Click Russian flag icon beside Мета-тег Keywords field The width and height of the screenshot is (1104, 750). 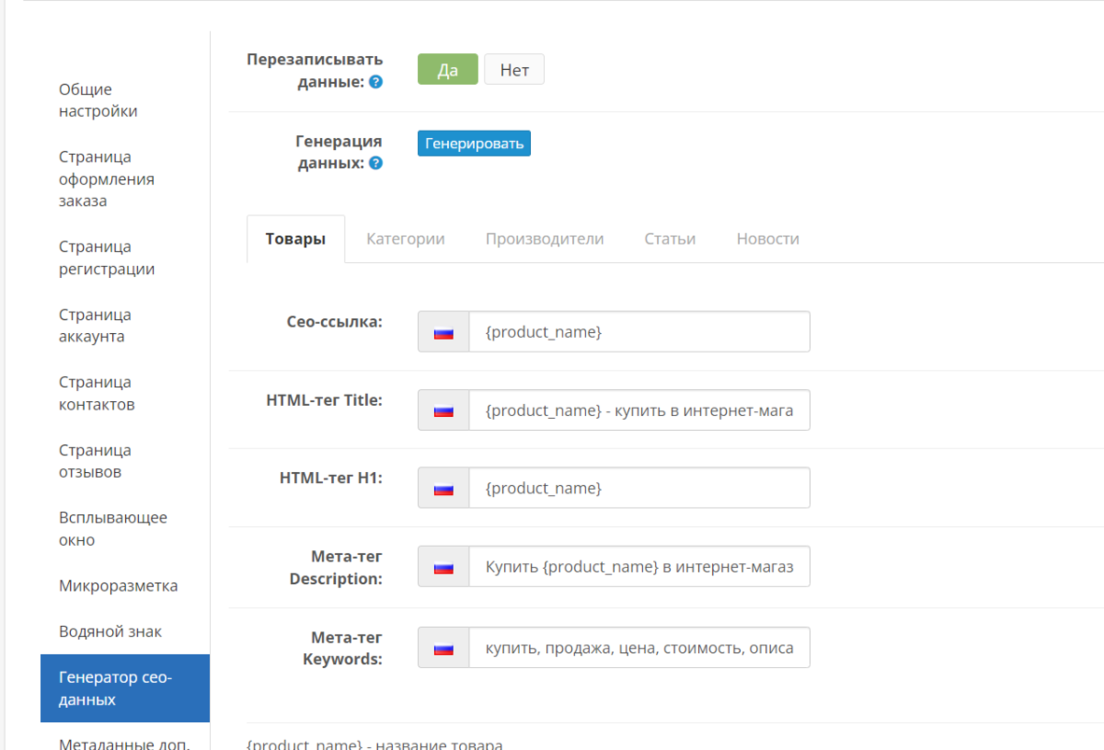tap(444, 648)
